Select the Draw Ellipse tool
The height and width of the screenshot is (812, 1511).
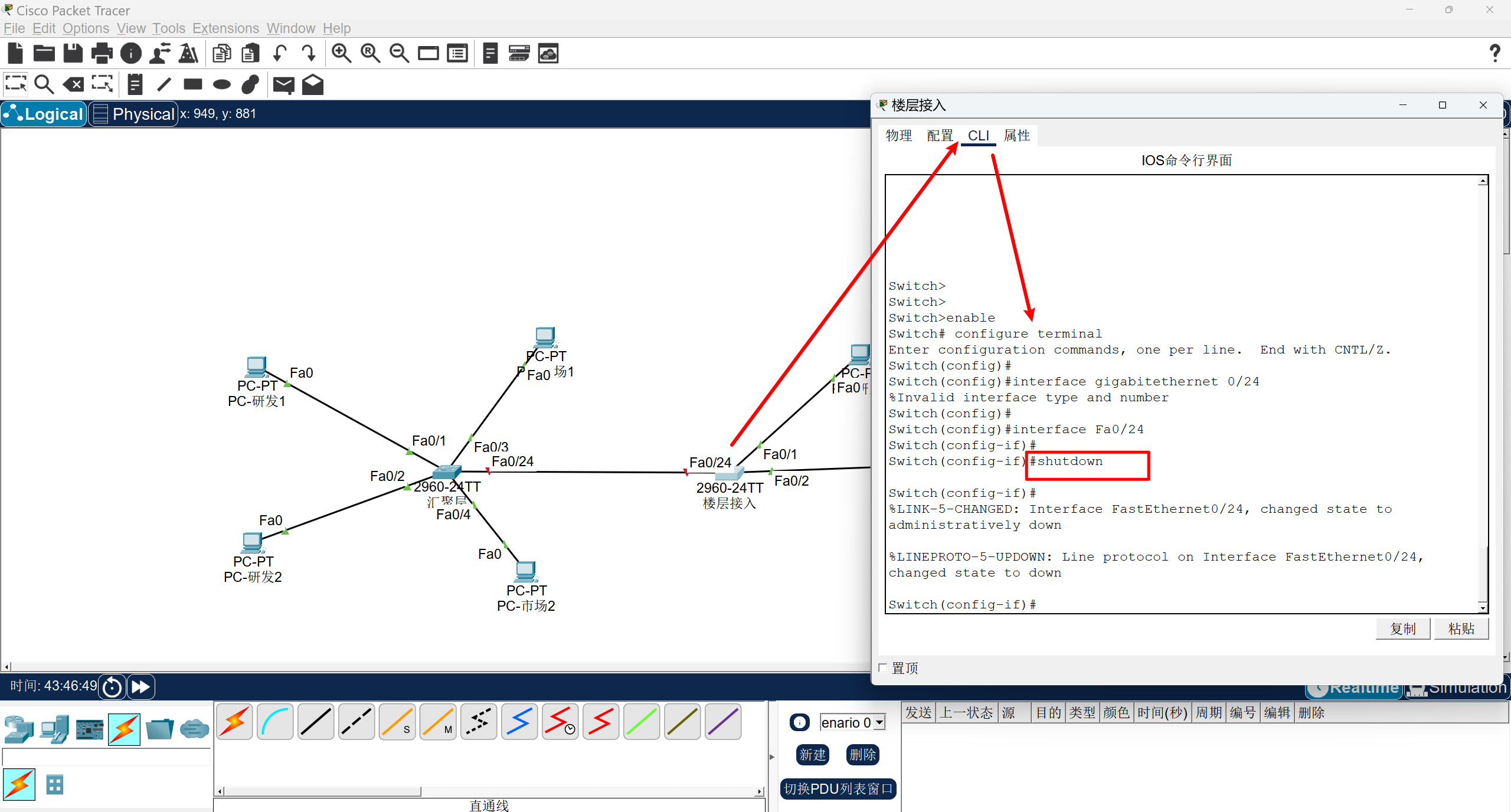(222, 84)
